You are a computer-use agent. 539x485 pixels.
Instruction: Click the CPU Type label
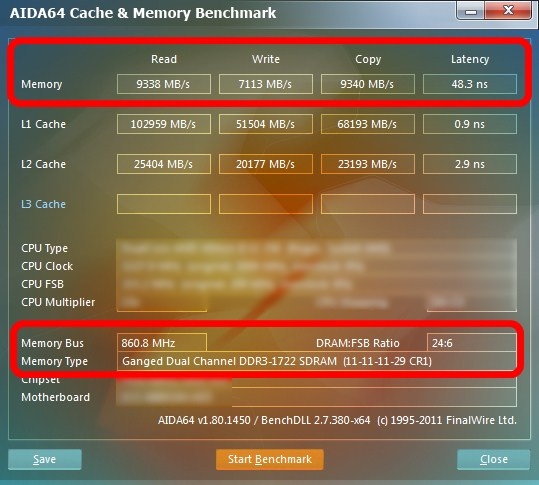(x=44, y=248)
